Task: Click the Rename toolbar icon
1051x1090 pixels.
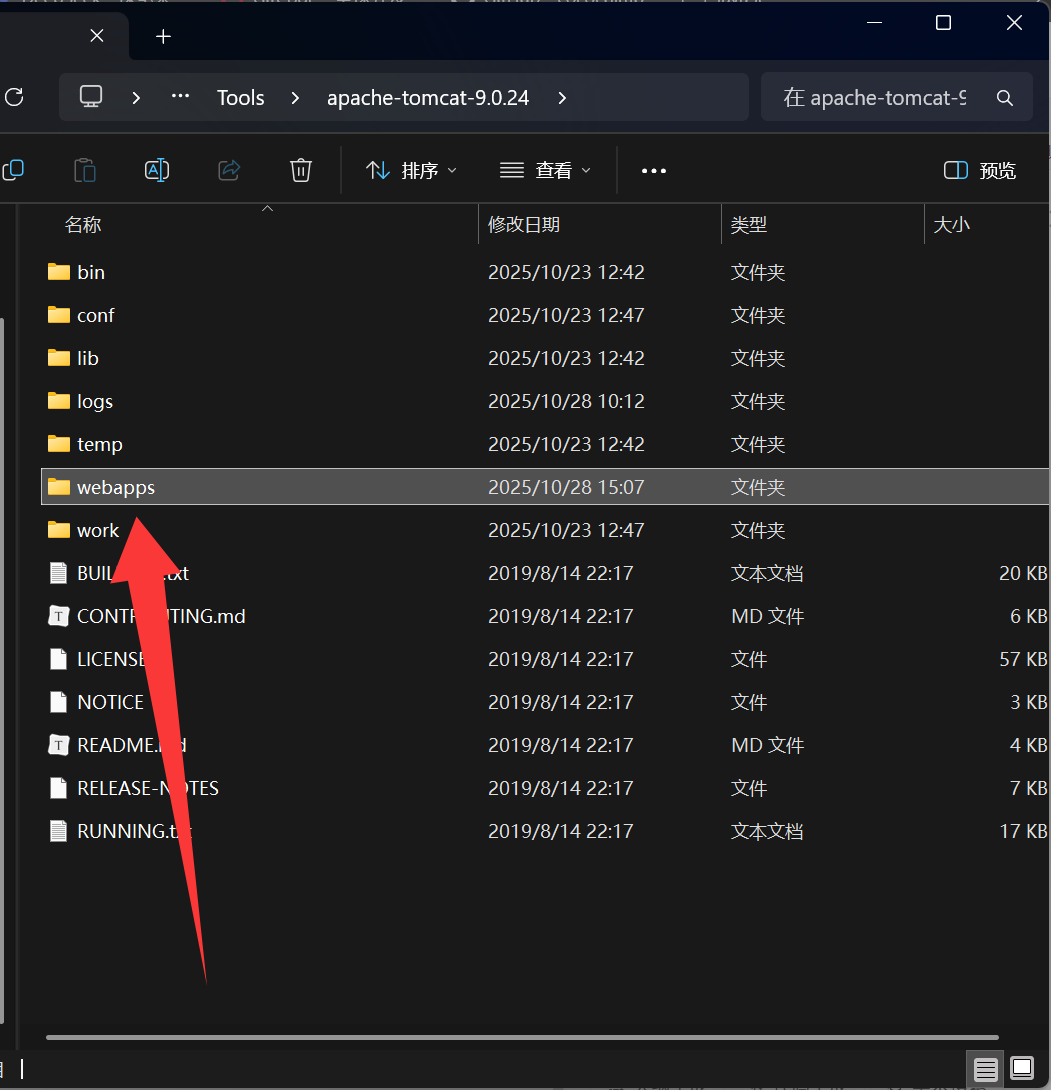Action: point(157,170)
